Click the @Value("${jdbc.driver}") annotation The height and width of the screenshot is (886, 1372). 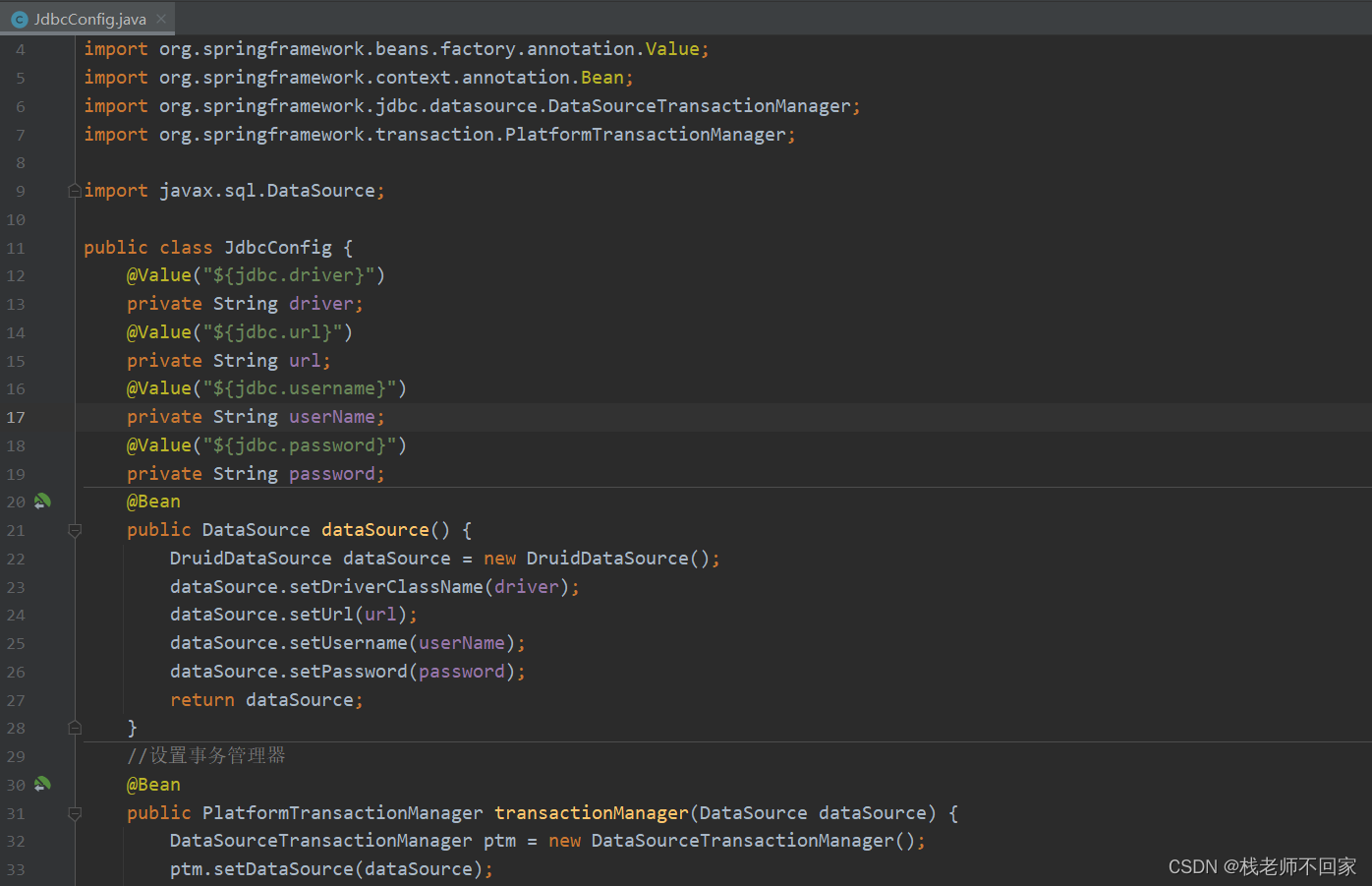click(x=256, y=275)
